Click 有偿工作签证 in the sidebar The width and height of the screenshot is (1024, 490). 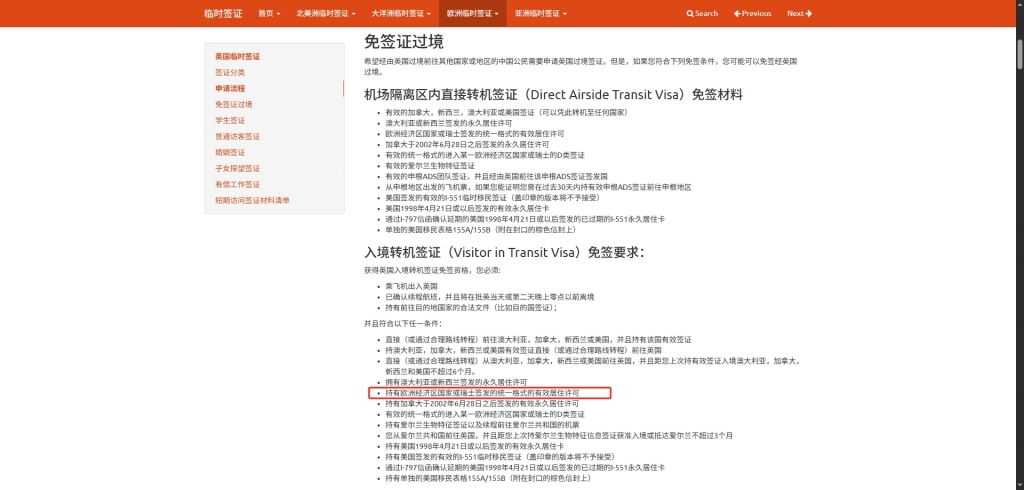(x=237, y=185)
